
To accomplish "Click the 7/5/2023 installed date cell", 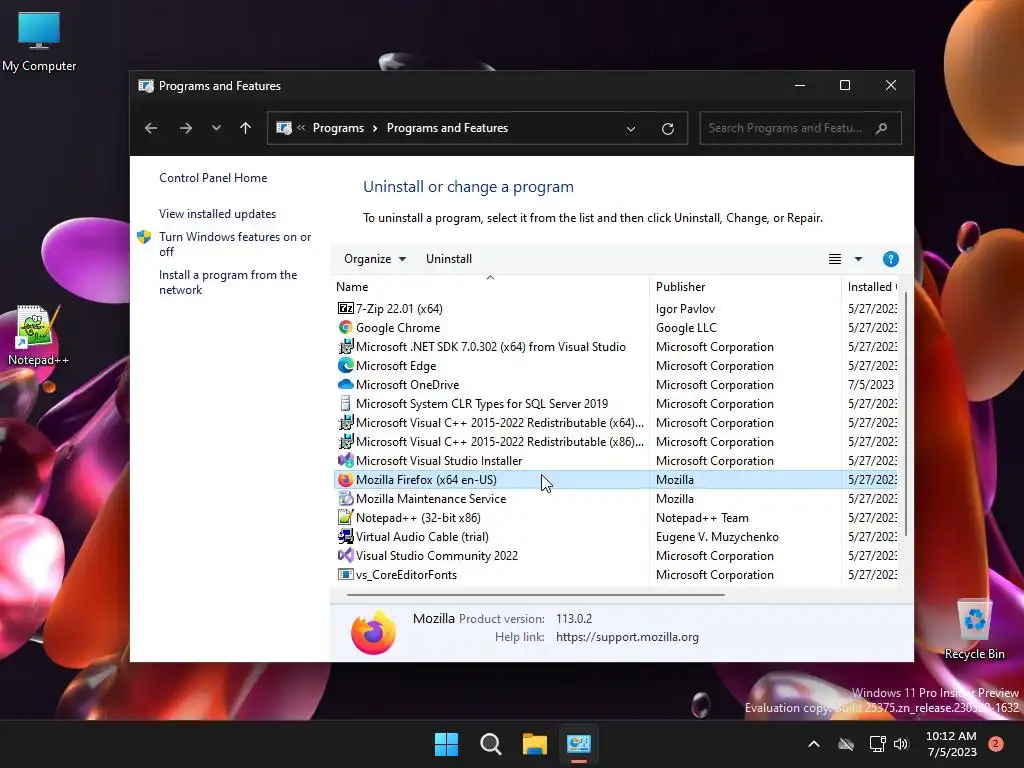I will click(x=871, y=385).
